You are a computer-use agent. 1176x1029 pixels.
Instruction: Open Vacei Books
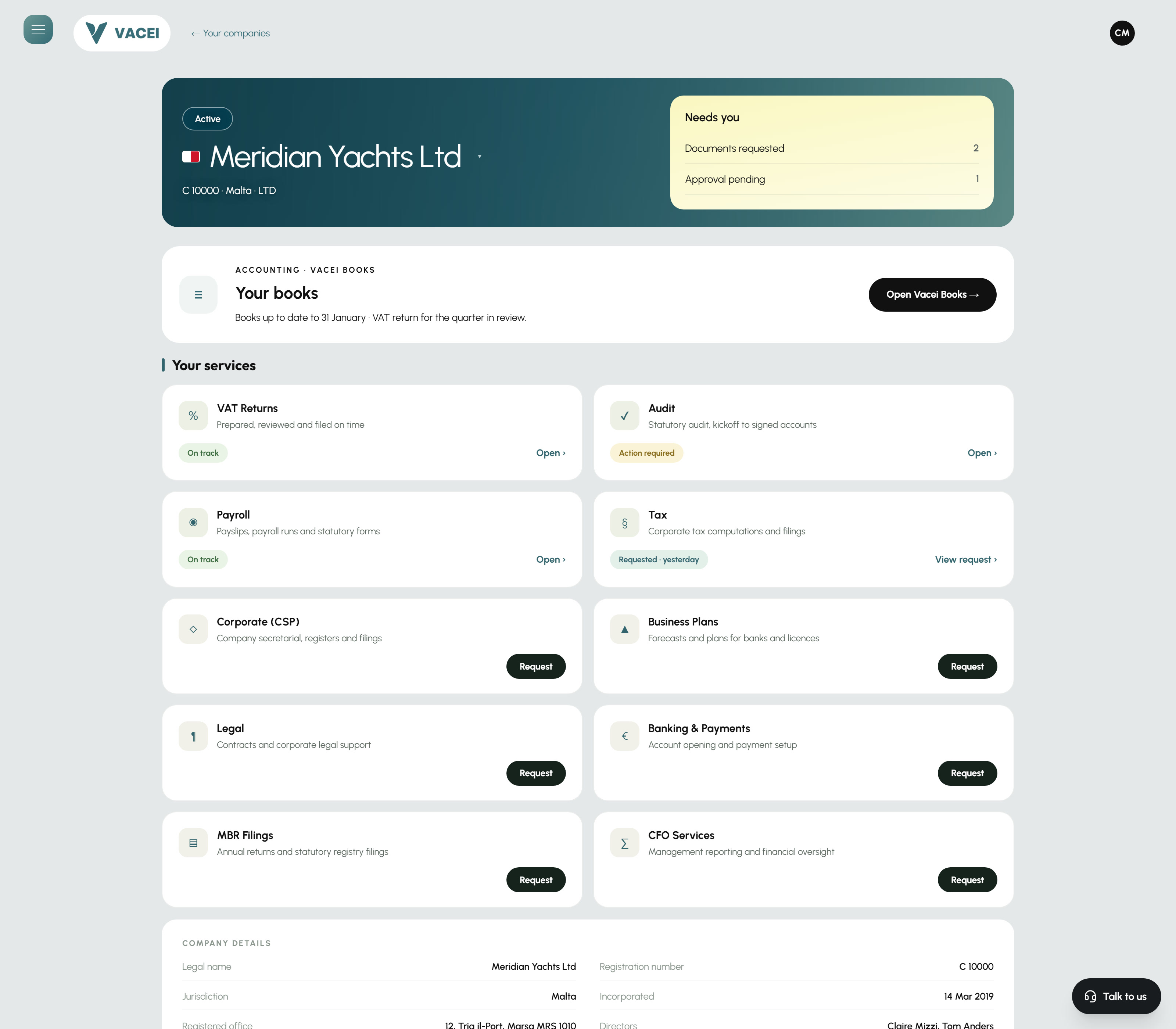[932, 295]
